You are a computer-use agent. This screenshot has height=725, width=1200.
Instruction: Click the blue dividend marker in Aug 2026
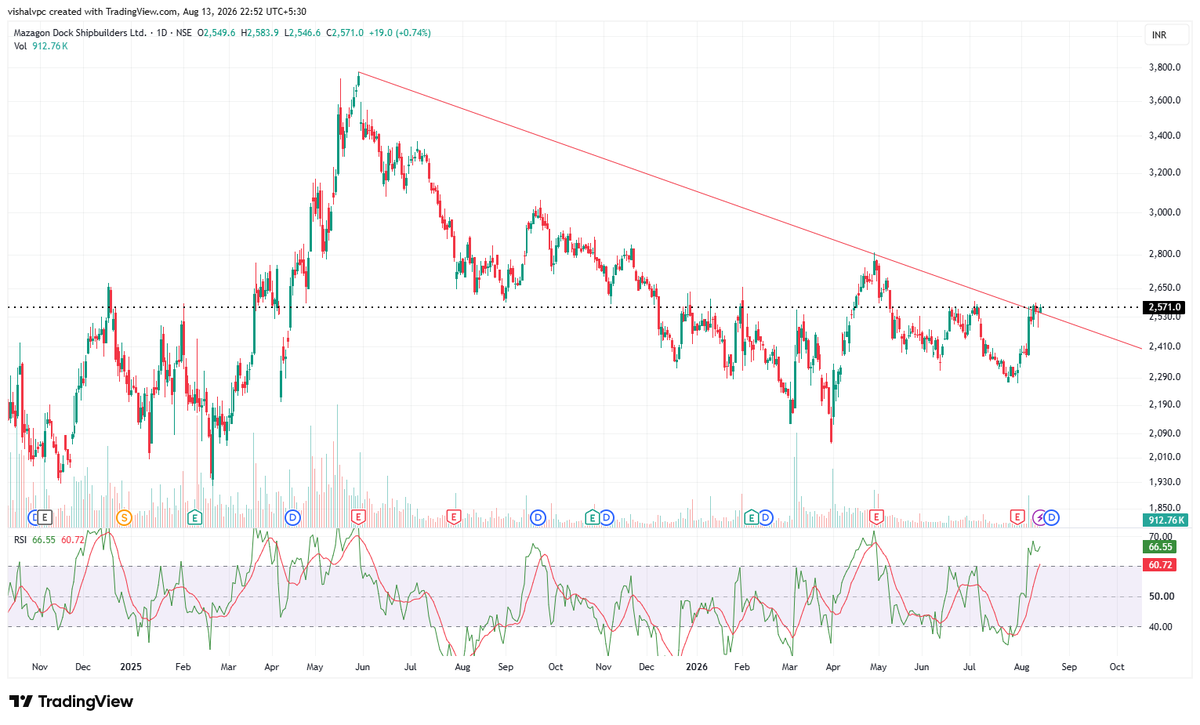[1052, 517]
